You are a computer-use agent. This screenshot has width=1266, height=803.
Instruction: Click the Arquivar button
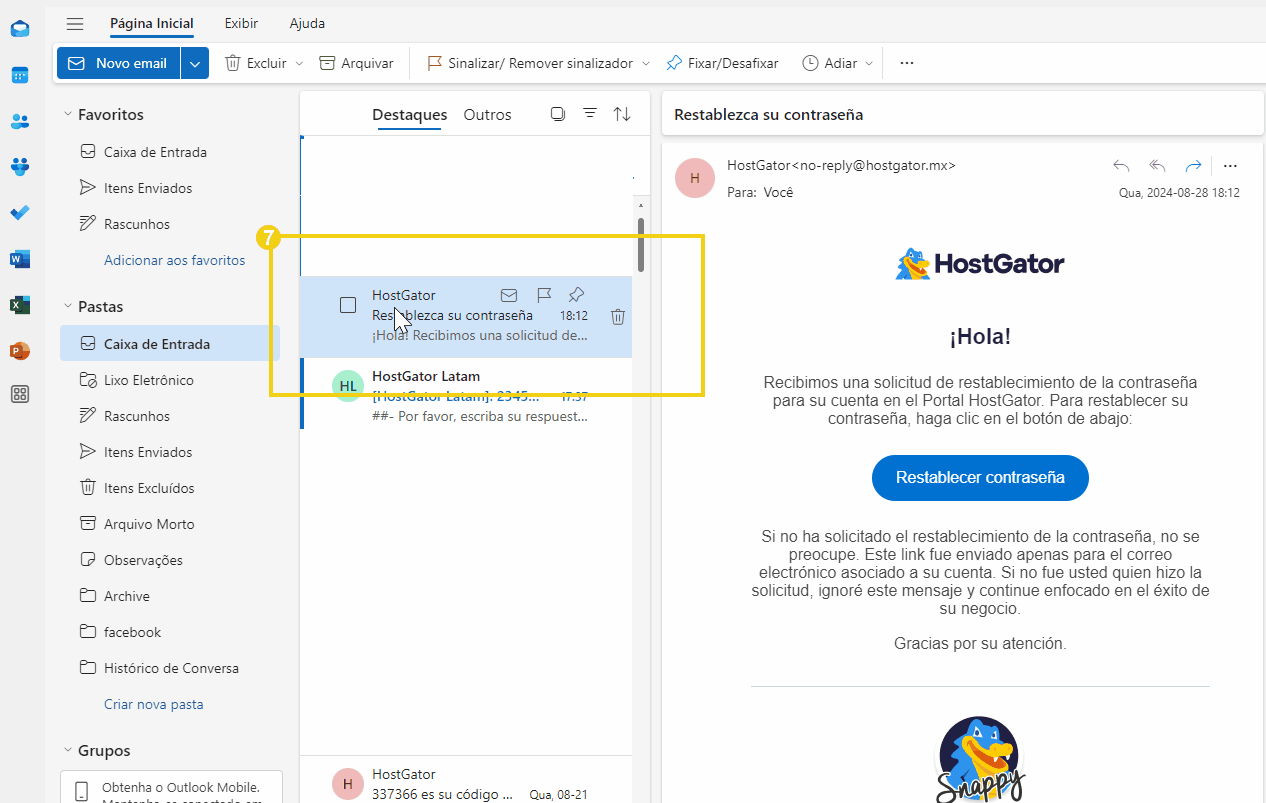(x=357, y=63)
